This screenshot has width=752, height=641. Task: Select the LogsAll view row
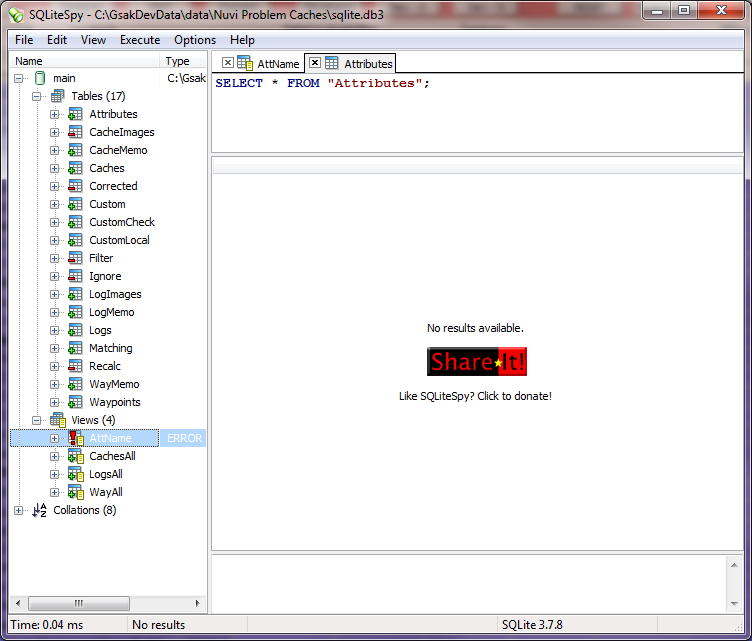click(x=106, y=474)
